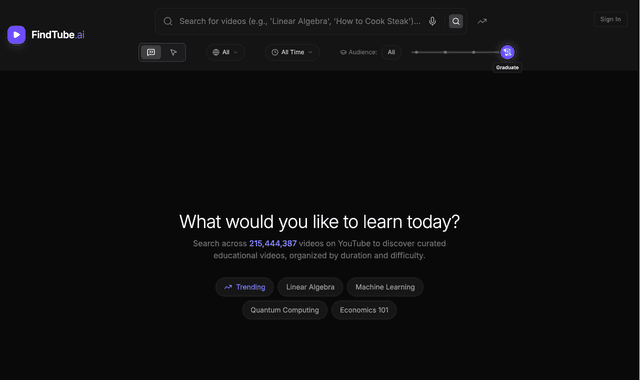Screen dimensions: 640x380
Task: Select the chat view mode icon
Action: (151, 52)
